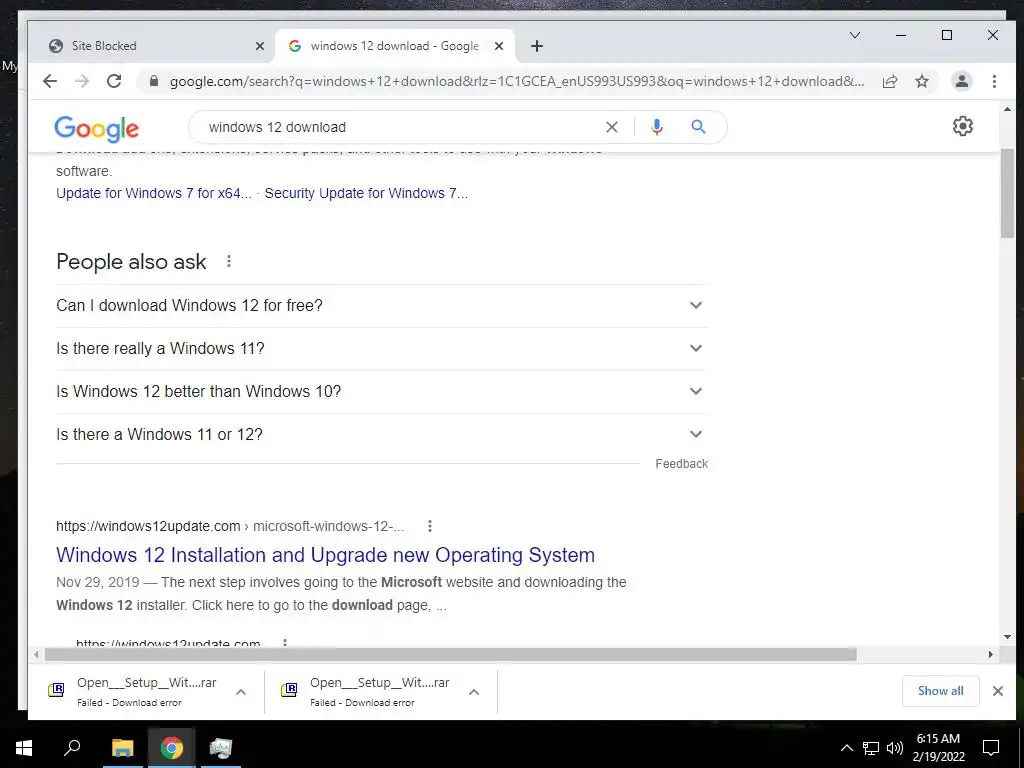Open Chrome profile avatar
This screenshot has height=768, width=1024.
pos(961,81)
